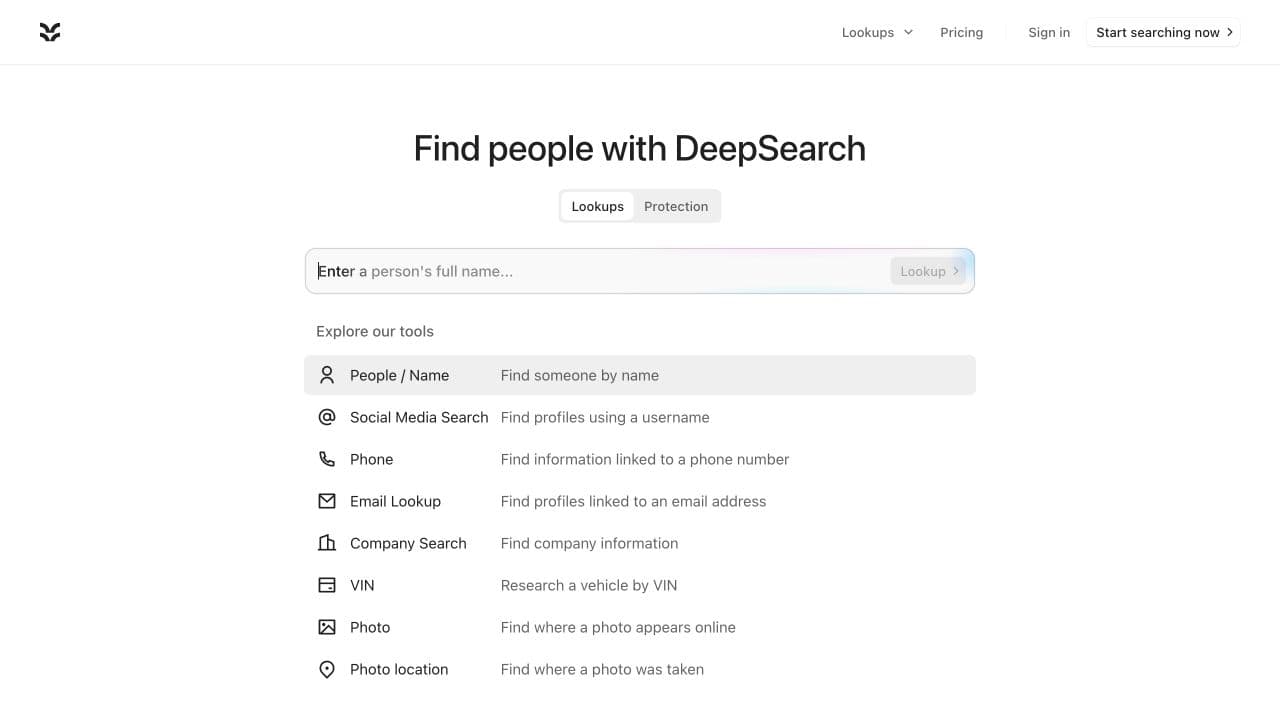Click the Sign in link

[x=1049, y=32]
